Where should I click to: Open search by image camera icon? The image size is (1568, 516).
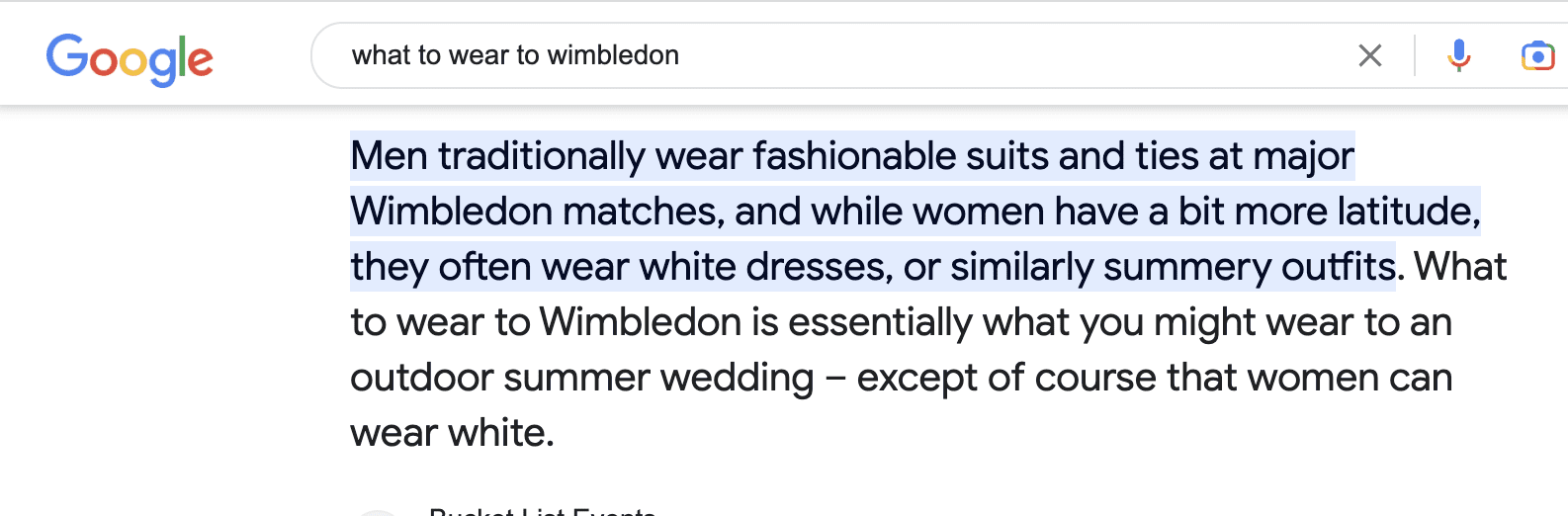point(1536,55)
